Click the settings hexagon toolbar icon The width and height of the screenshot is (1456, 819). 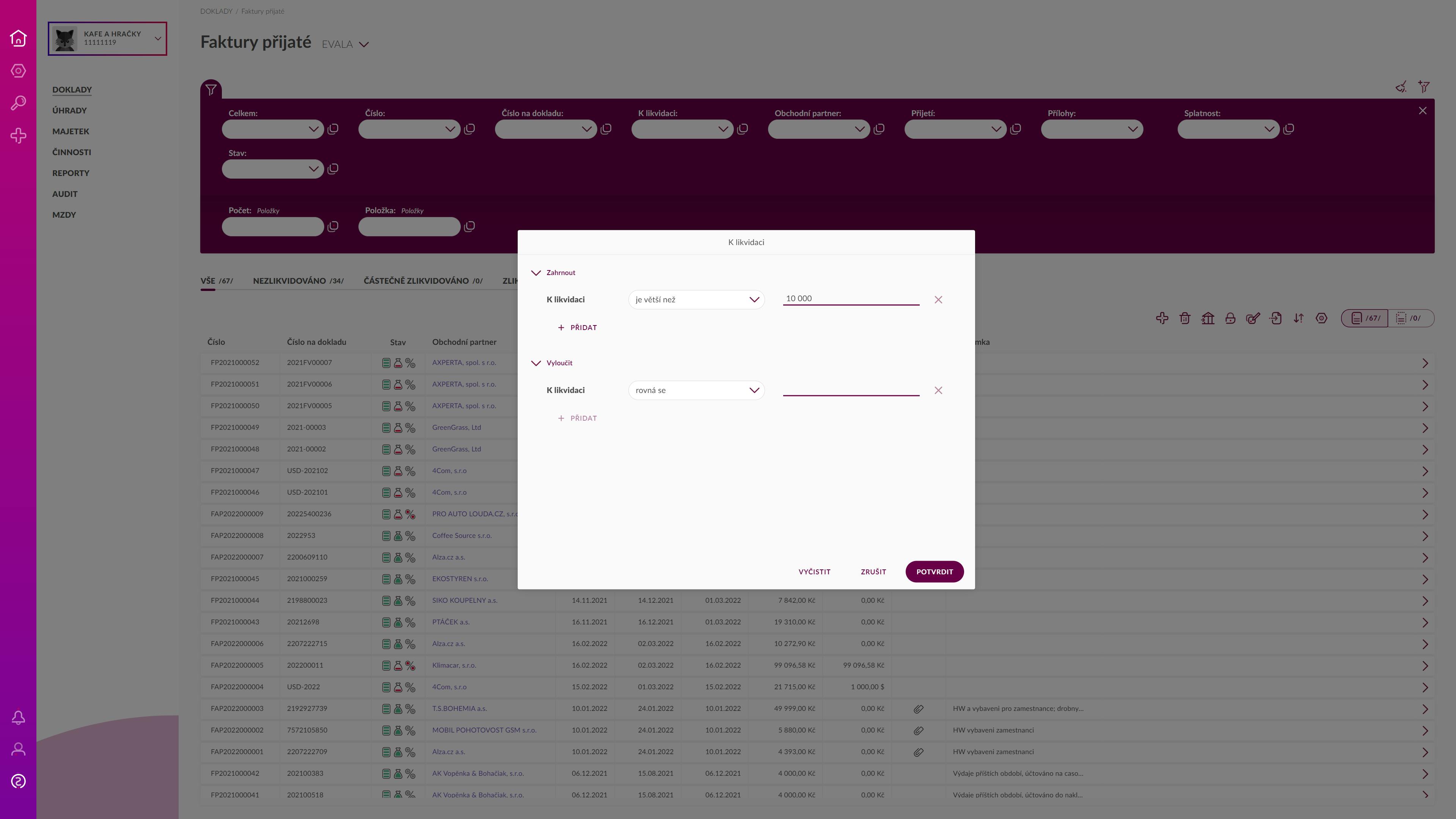click(1321, 318)
